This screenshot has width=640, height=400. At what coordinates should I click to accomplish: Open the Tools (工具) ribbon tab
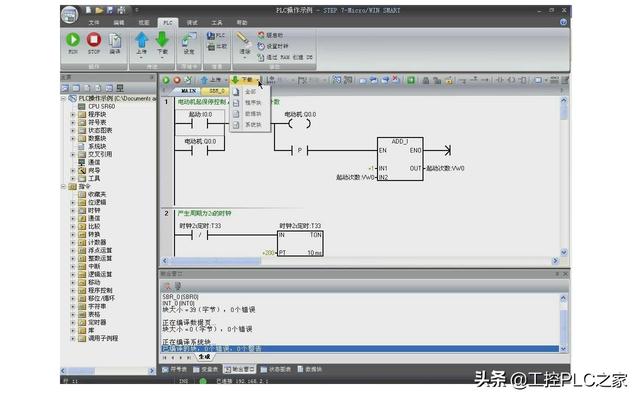[x=217, y=23]
